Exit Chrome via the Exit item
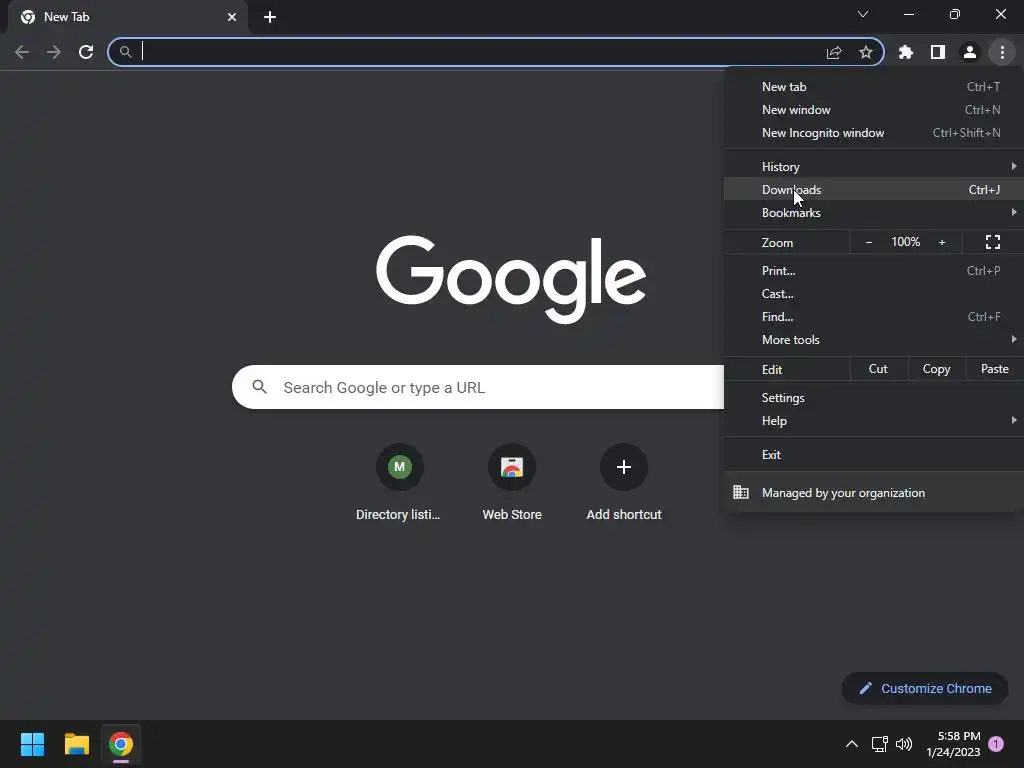Screen dimensions: 1024x768 coord(874,455)
